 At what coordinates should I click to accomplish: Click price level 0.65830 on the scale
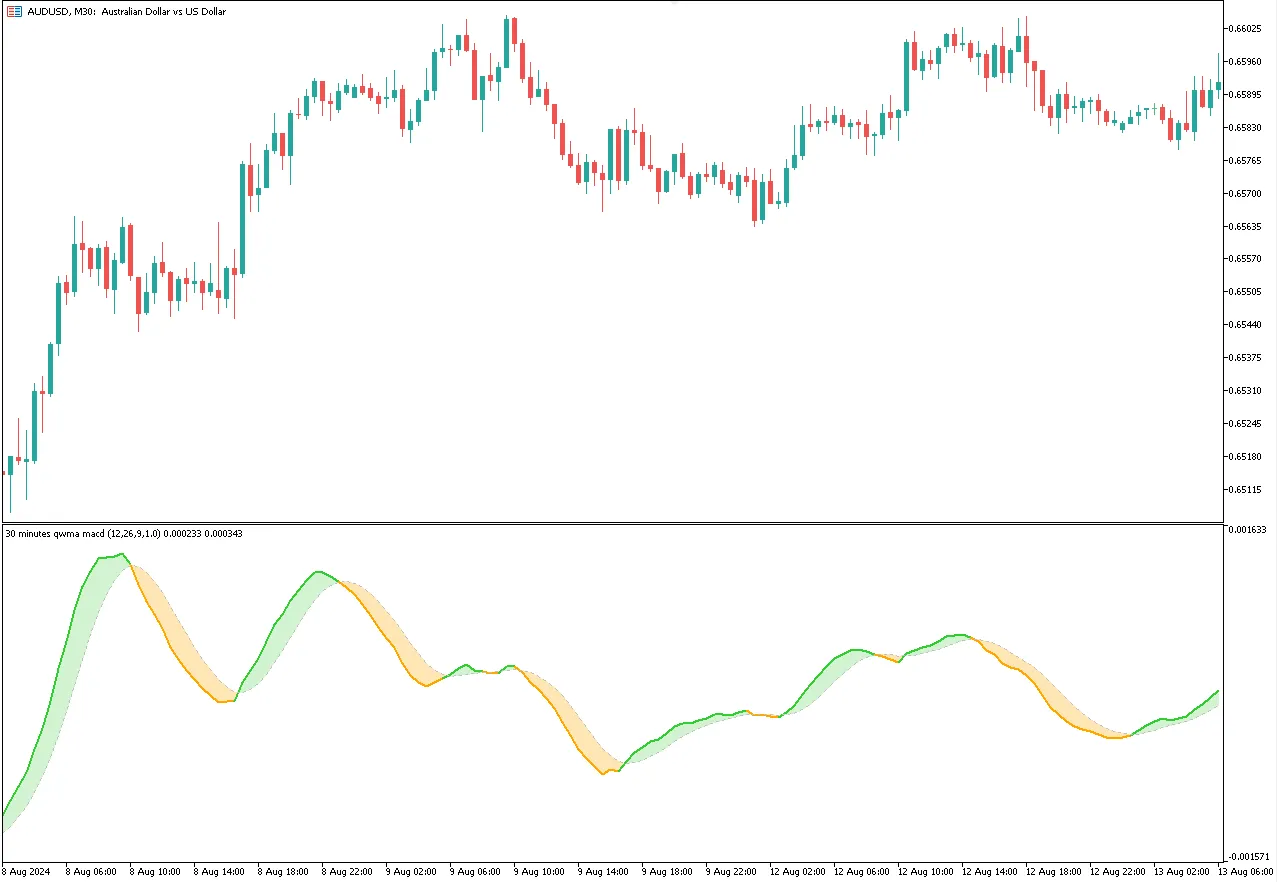click(x=1247, y=128)
